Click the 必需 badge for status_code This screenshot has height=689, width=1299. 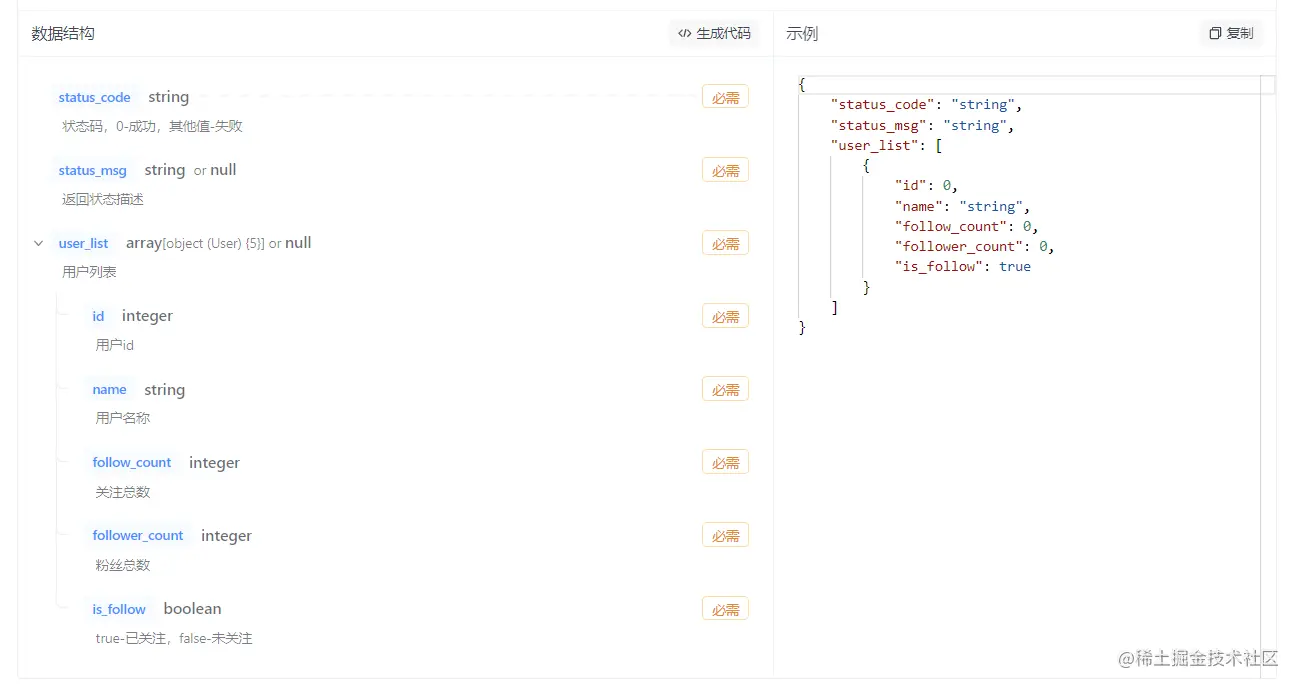[725, 97]
